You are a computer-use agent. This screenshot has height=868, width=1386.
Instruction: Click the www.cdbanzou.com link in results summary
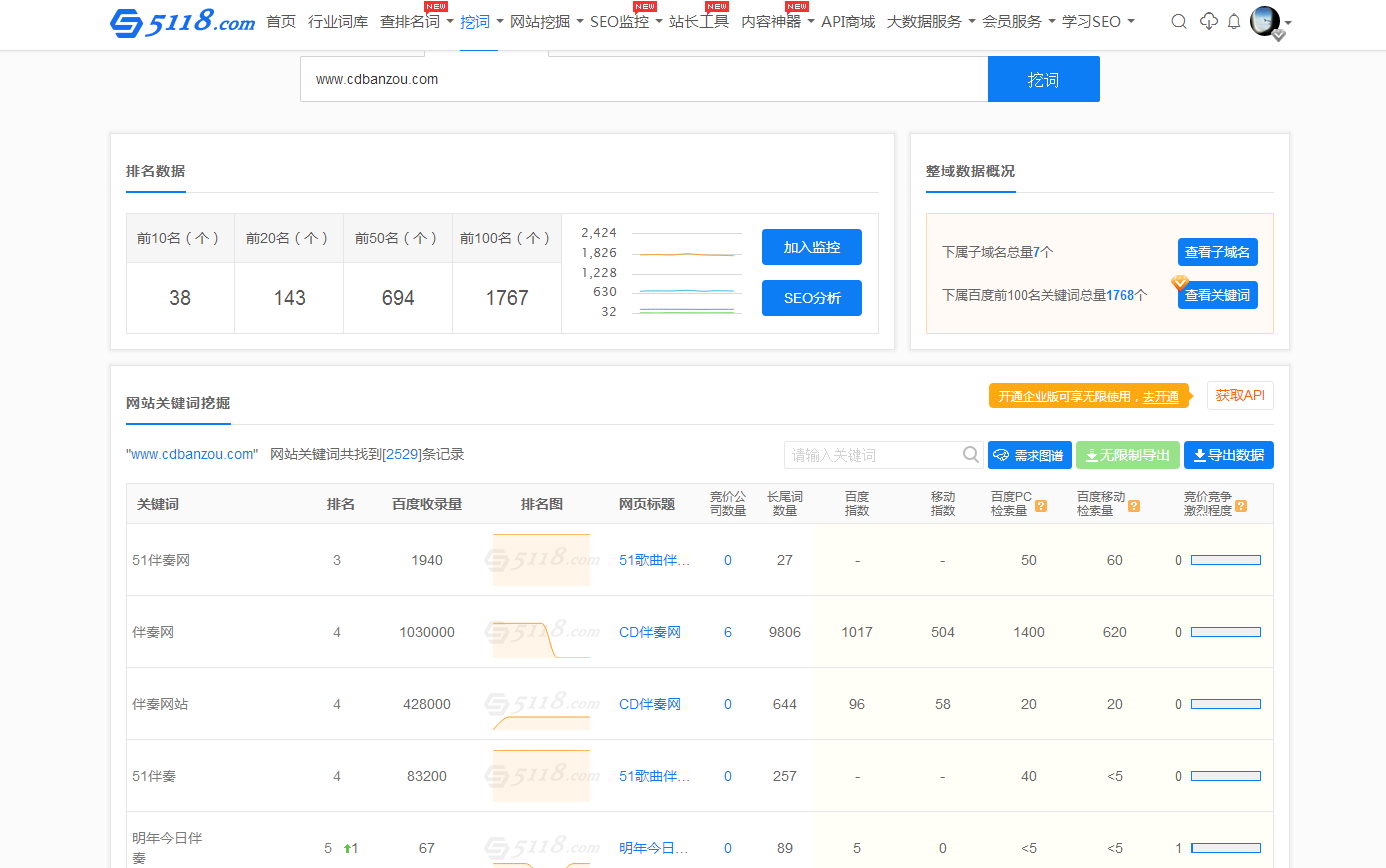click(x=192, y=454)
